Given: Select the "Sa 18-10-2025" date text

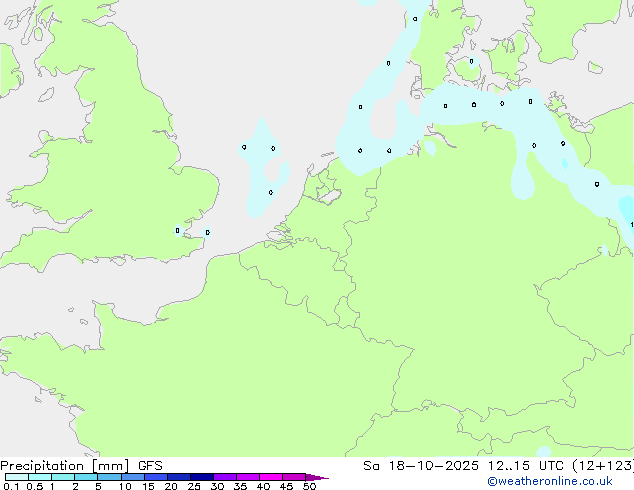Looking at the screenshot, I should click(421, 466).
